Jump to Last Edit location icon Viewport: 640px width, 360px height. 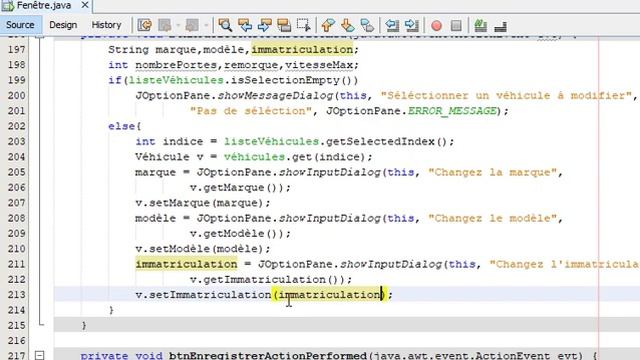pyautogui.click(x=144, y=25)
